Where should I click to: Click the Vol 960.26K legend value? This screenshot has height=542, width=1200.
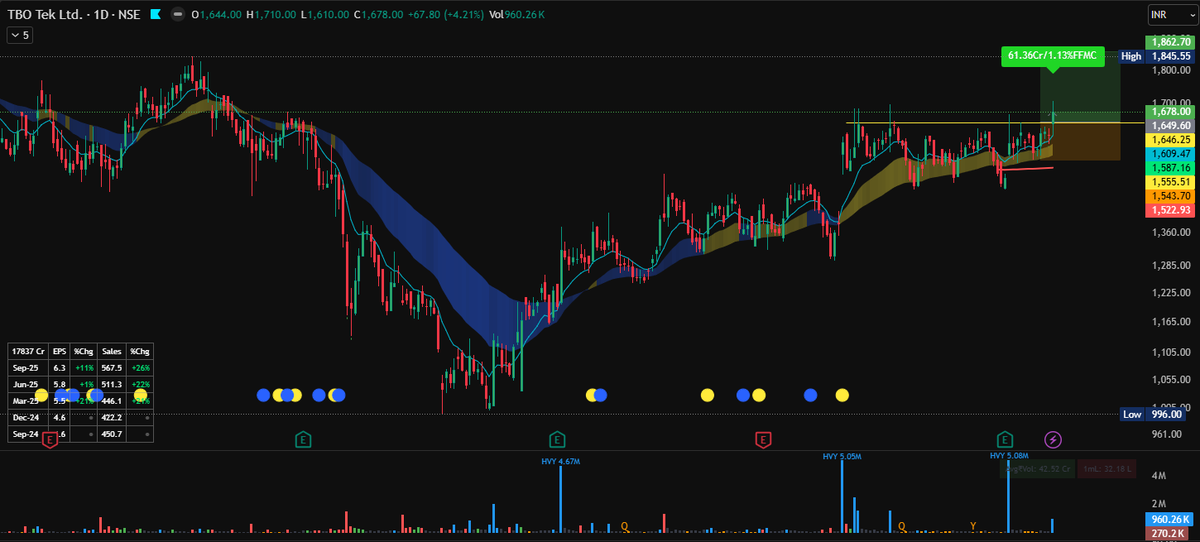[517, 15]
